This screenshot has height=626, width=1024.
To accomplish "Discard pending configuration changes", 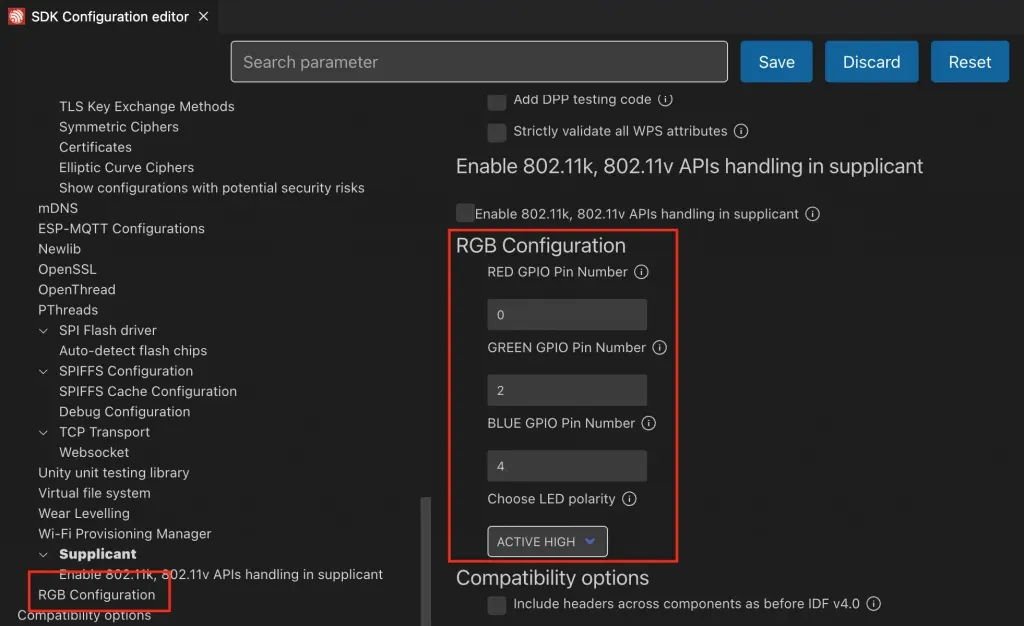I will point(871,61).
